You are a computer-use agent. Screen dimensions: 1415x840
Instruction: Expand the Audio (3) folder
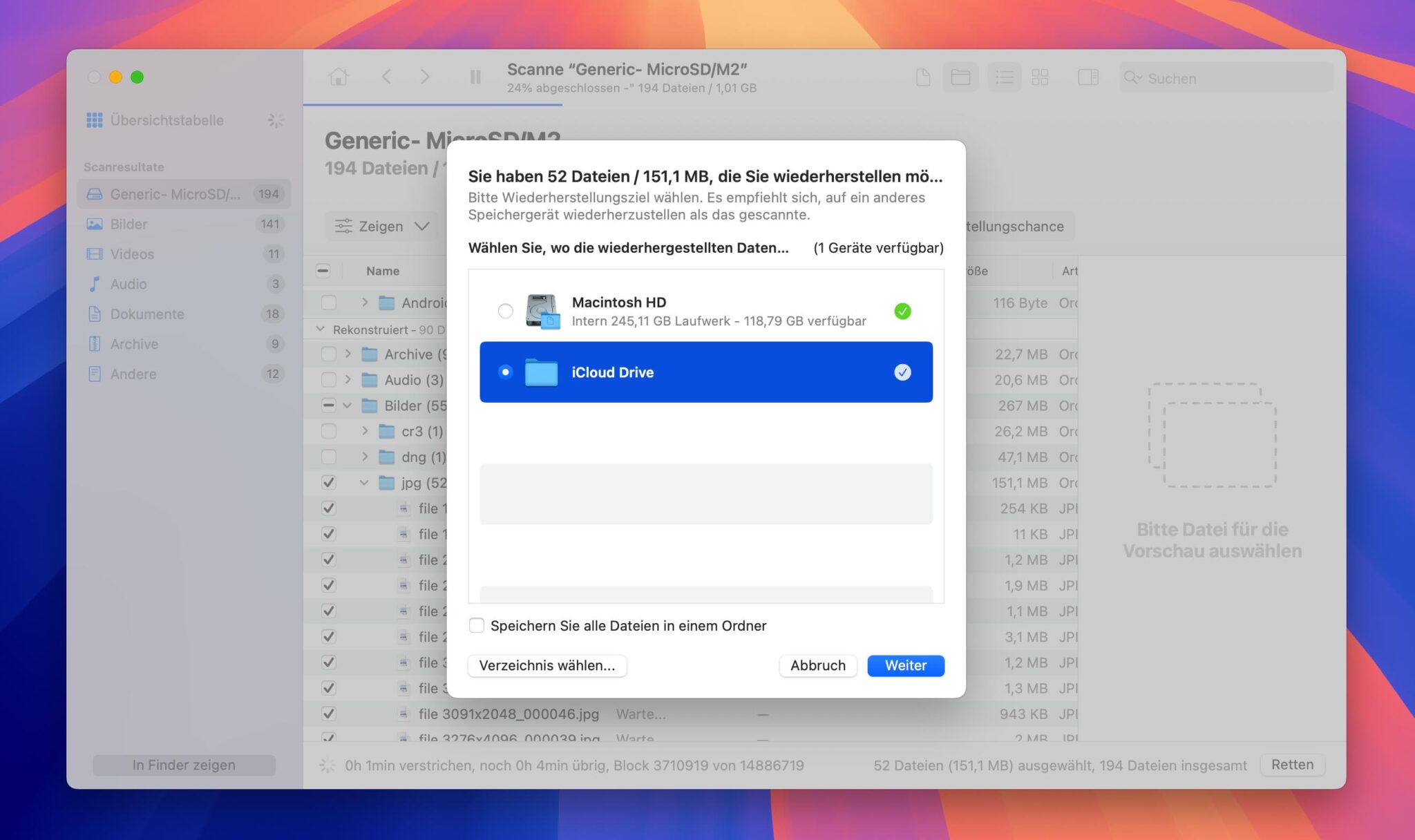pyautogui.click(x=348, y=380)
